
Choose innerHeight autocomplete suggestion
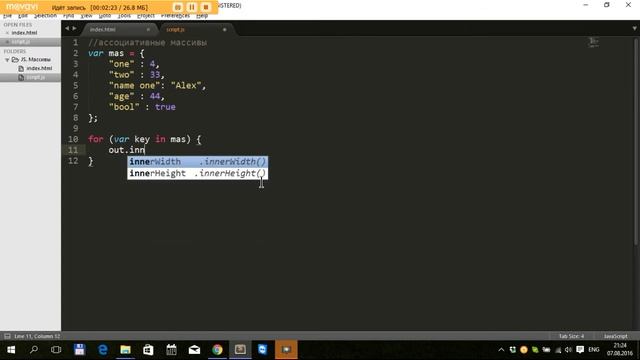[x=198, y=173]
